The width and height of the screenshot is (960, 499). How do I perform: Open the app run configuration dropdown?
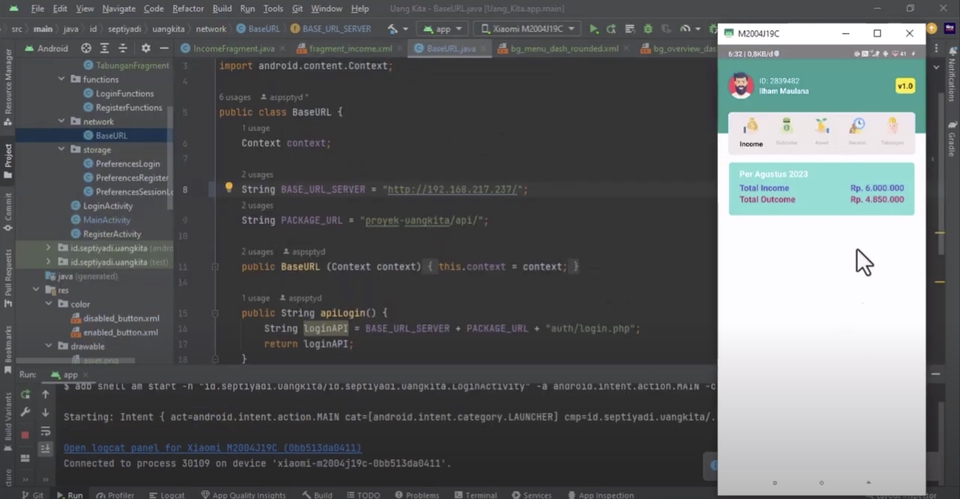click(443, 29)
